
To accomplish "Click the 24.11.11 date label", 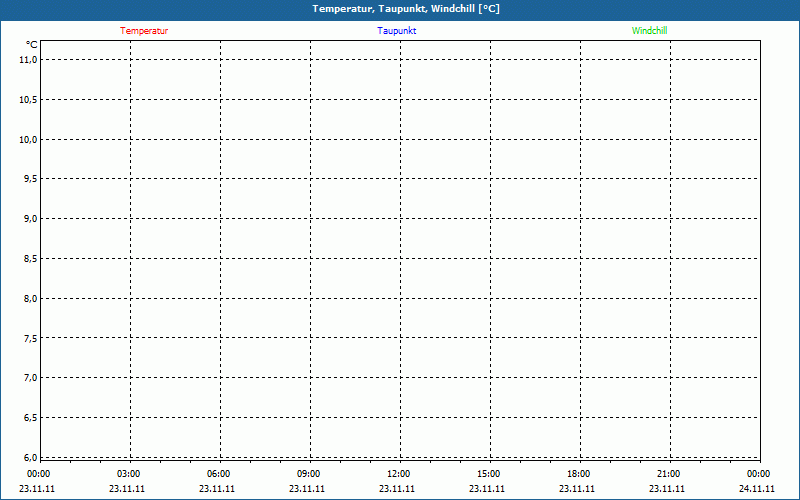I will tap(757, 489).
